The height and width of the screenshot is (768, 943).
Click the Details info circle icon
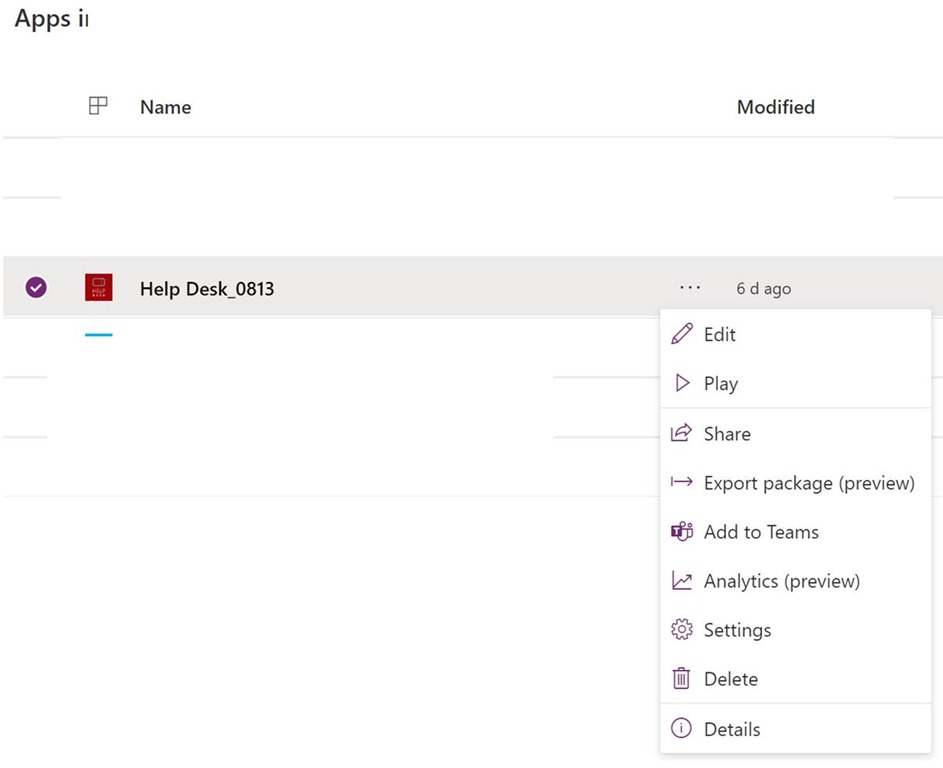coord(681,729)
